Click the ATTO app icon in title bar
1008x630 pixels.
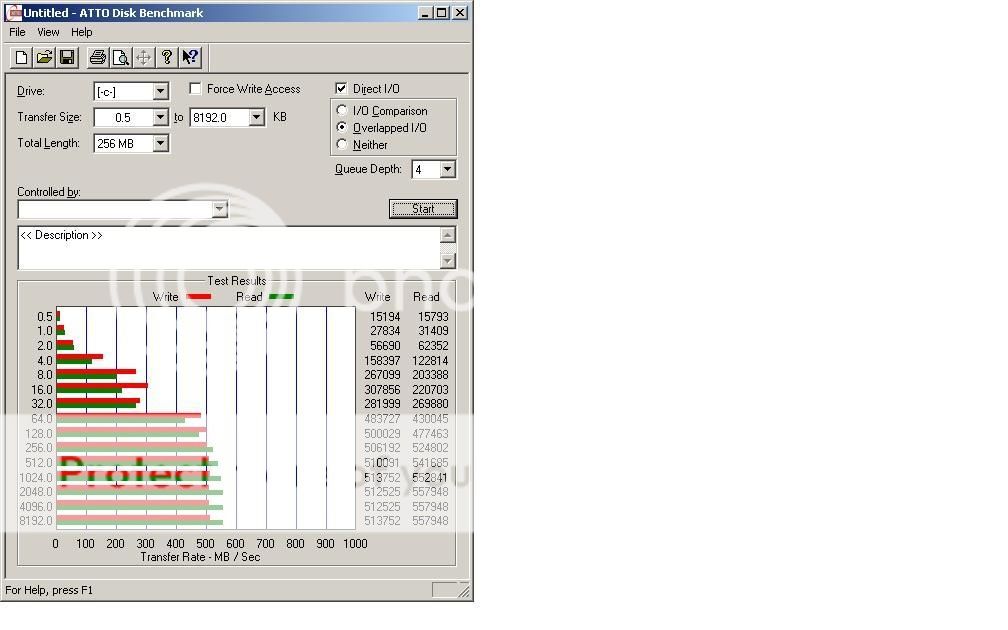[x=13, y=12]
